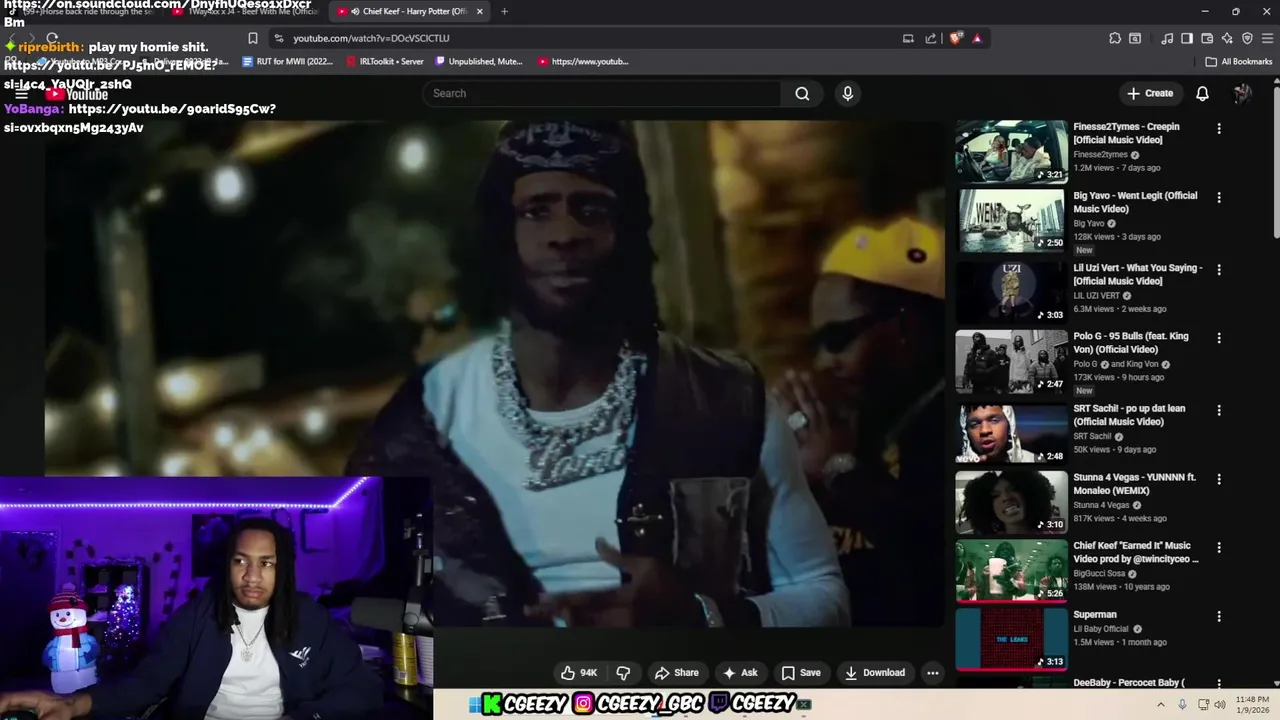Download the current video
This screenshot has height=720, width=1280.
[875, 673]
